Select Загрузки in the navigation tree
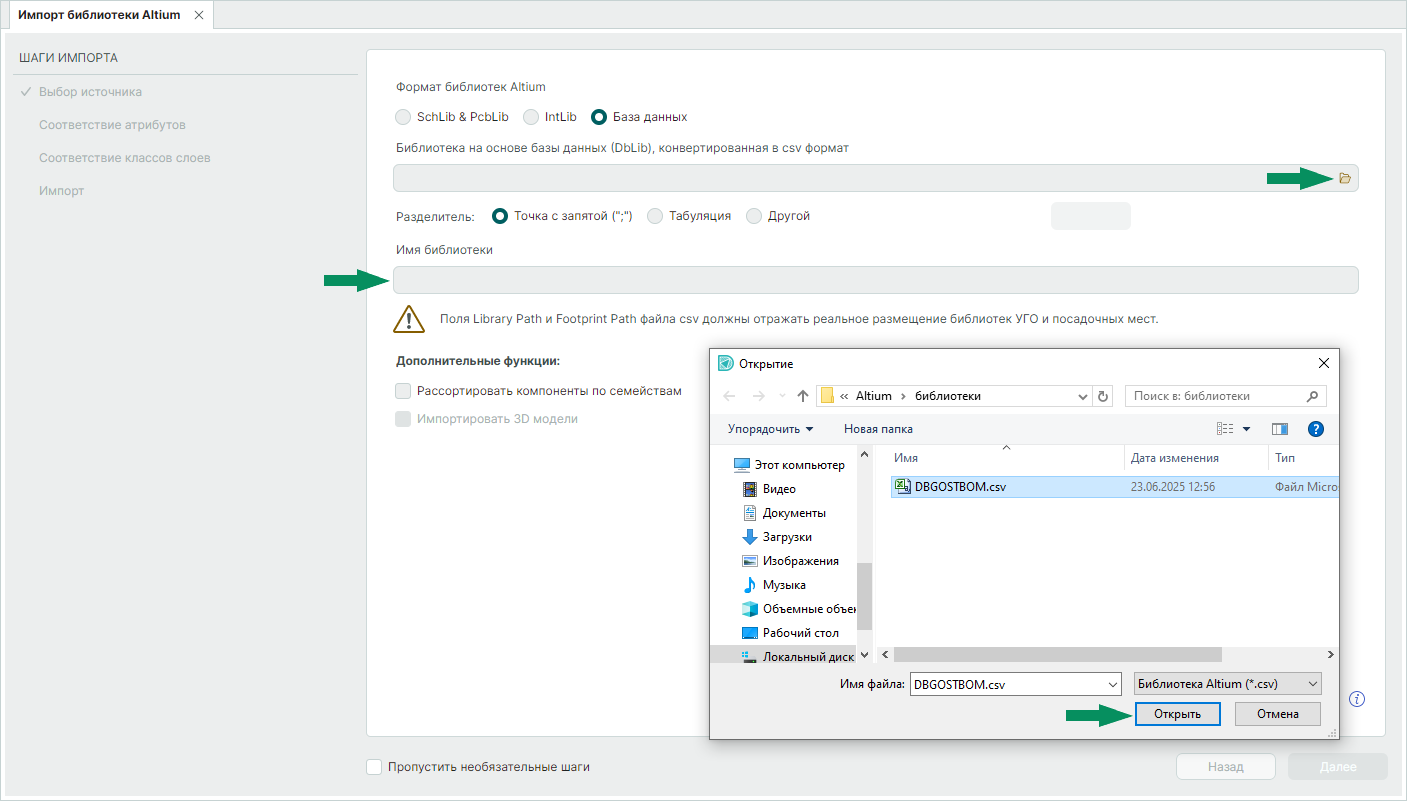This screenshot has height=801, width=1407. click(785, 537)
